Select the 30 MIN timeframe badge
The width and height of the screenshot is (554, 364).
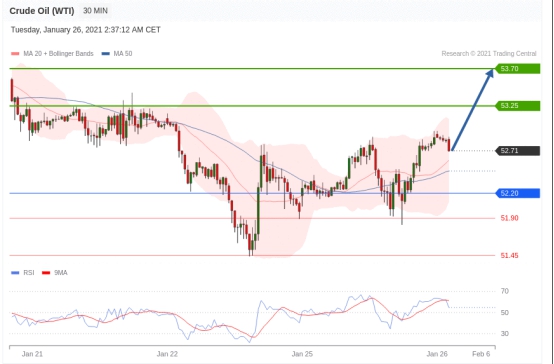(x=95, y=11)
